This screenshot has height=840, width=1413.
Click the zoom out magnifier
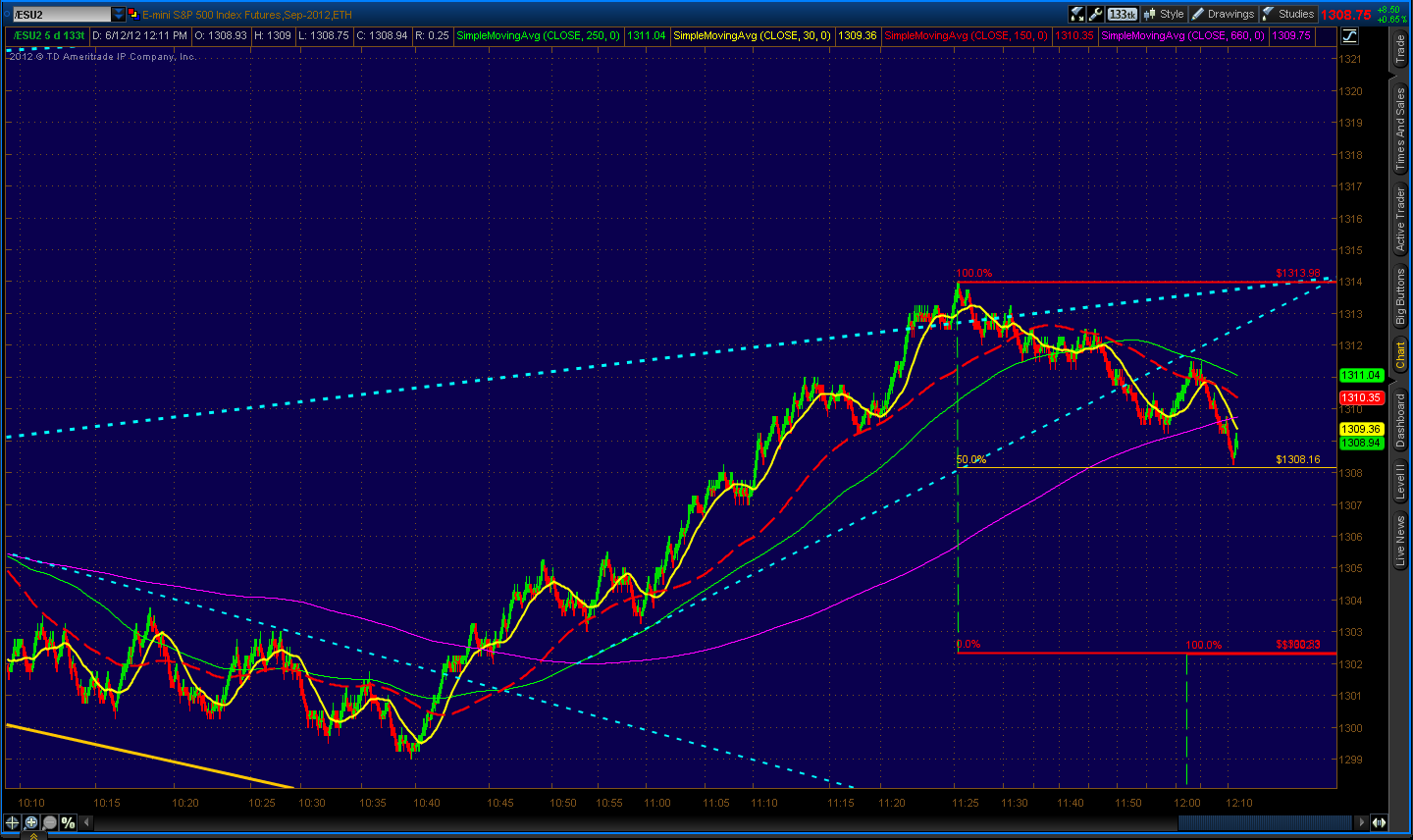tap(49, 822)
